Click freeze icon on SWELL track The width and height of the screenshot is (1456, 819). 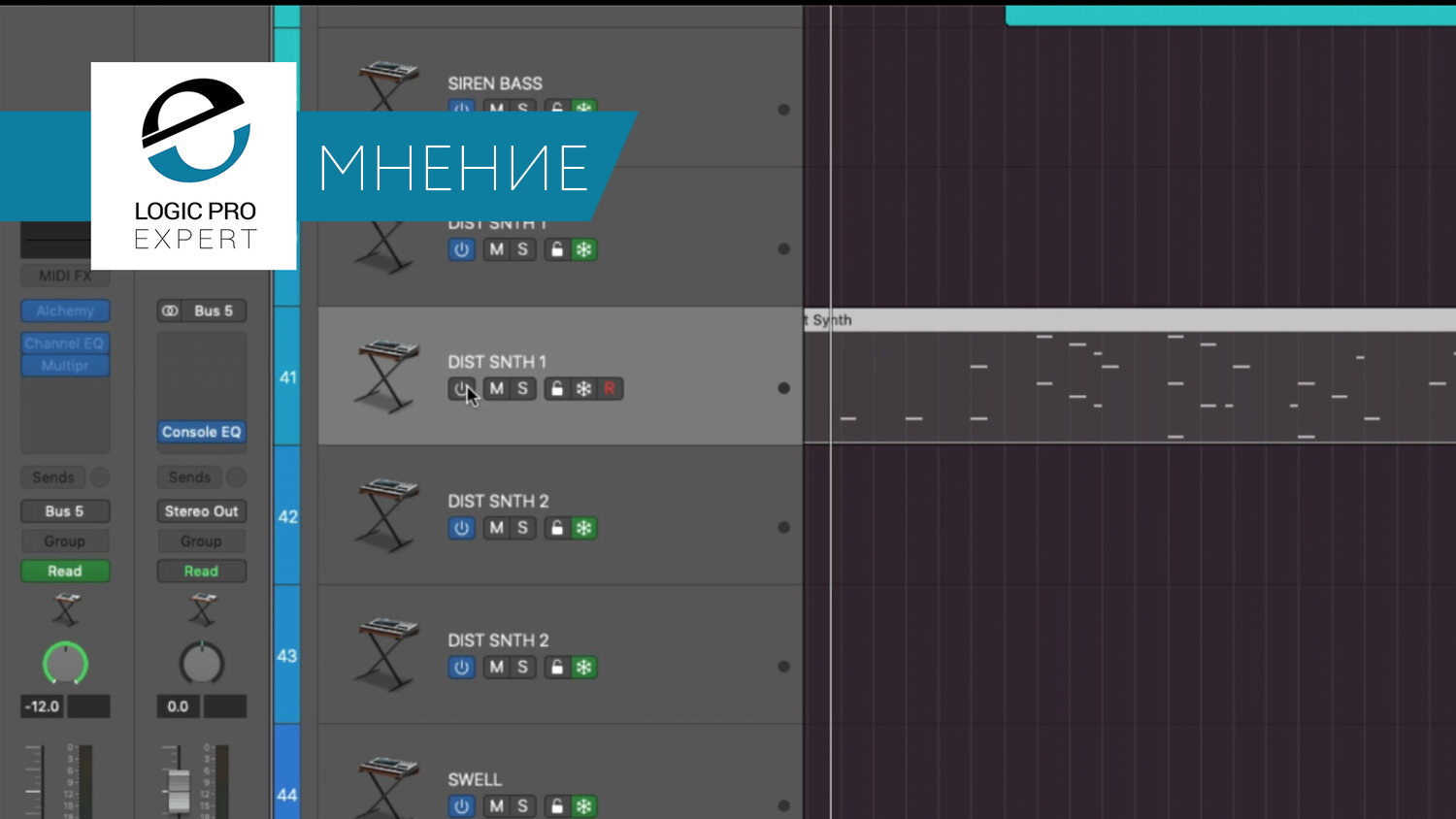[583, 806]
